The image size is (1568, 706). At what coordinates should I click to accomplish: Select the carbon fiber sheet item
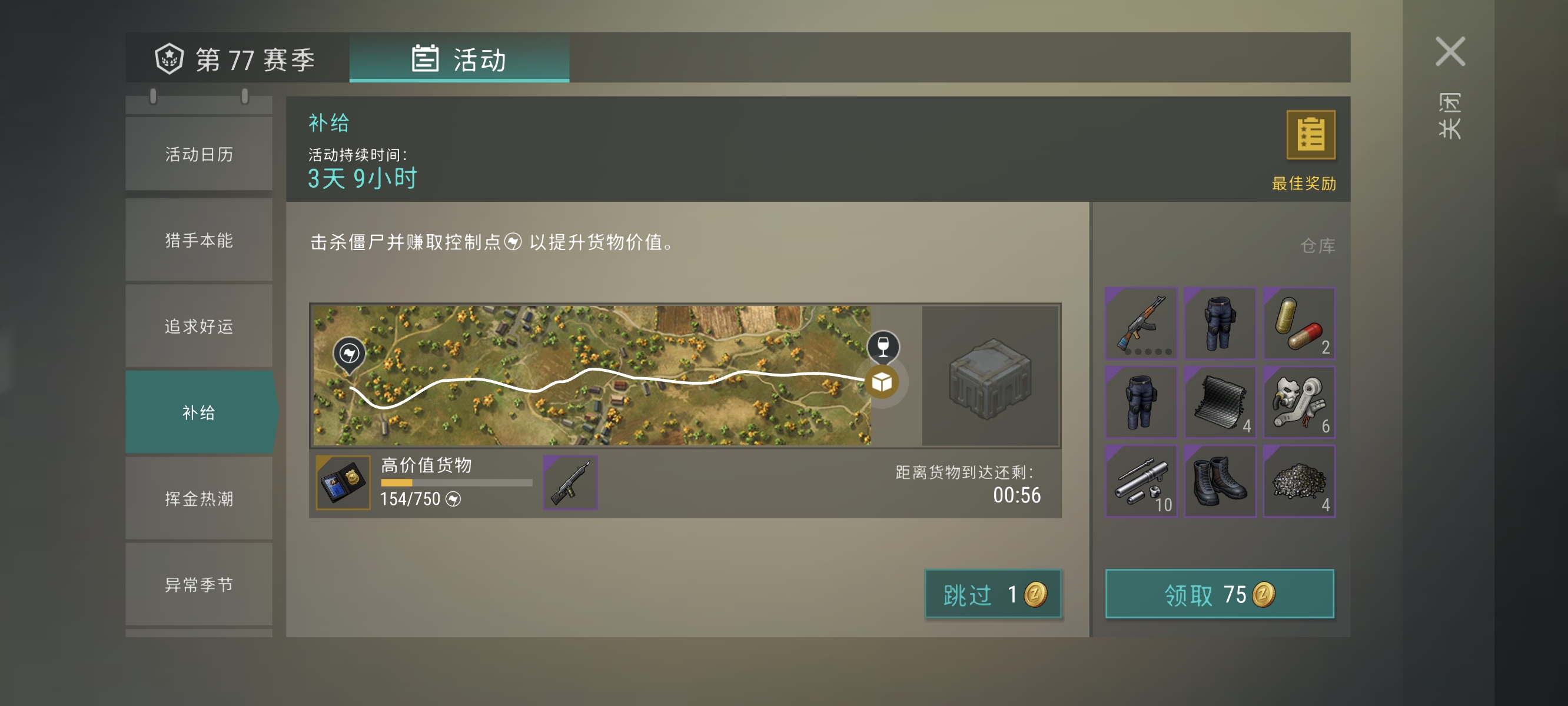1220,402
